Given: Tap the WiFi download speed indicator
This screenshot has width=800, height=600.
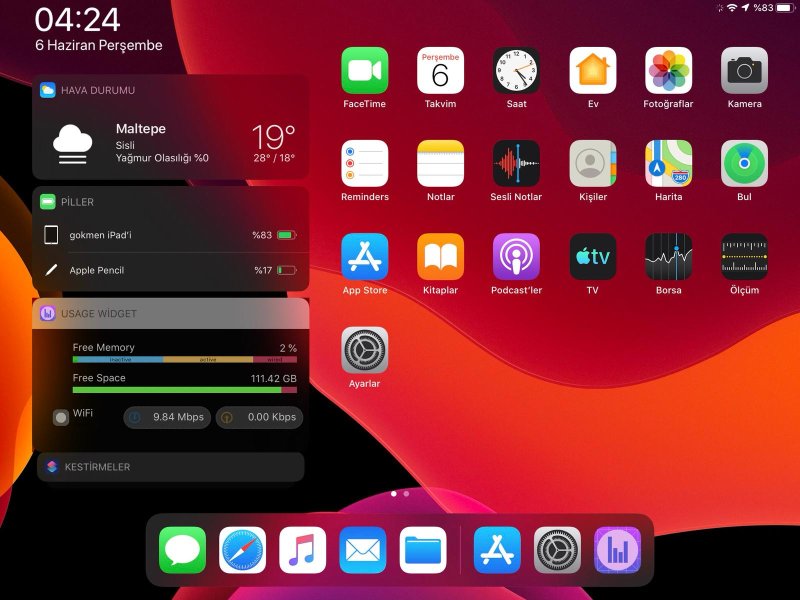Looking at the screenshot, I should click(x=167, y=417).
